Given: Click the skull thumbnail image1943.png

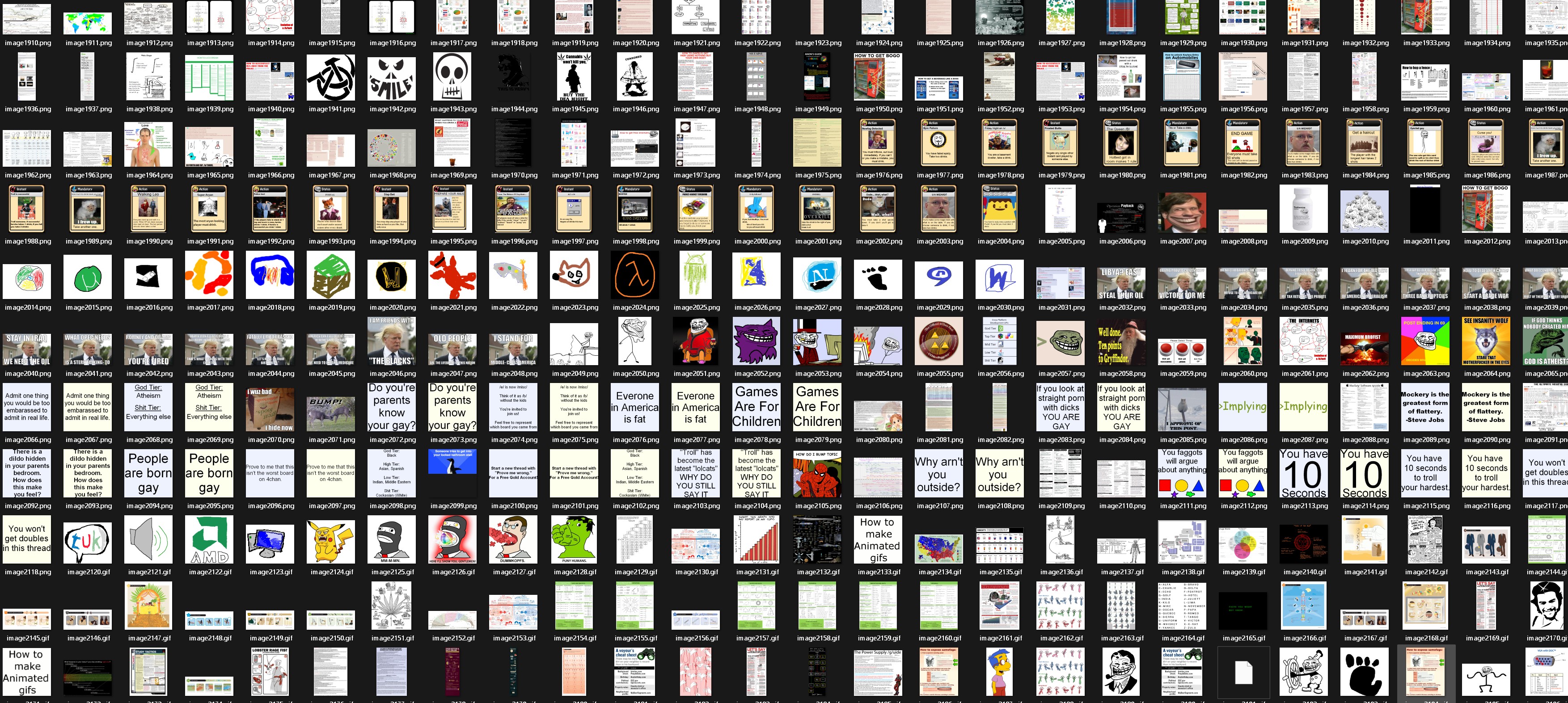Looking at the screenshot, I should (x=452, y=77).
